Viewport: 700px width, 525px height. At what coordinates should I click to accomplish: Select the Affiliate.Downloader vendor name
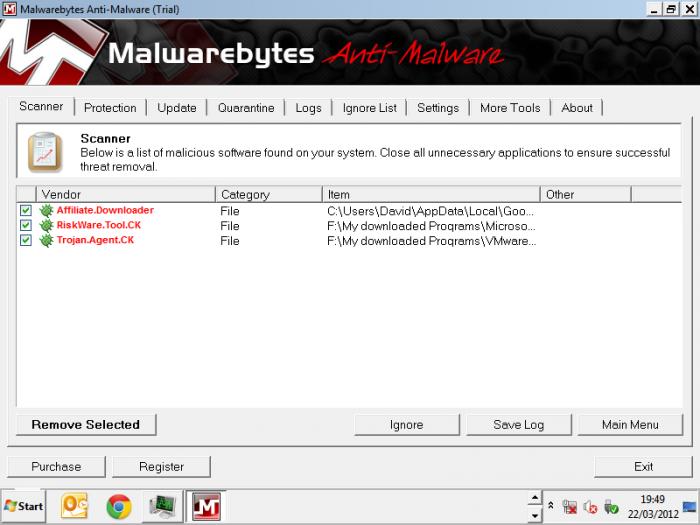pyautogui.click(x=105, y=210)
